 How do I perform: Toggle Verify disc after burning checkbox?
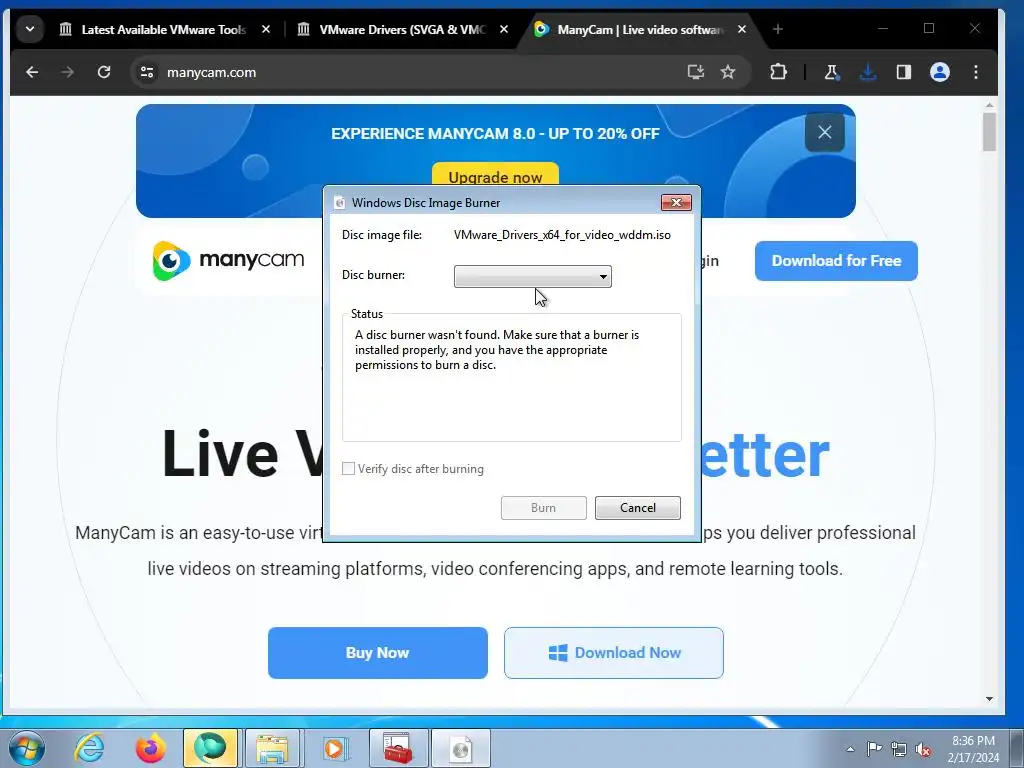pos(348,469)
